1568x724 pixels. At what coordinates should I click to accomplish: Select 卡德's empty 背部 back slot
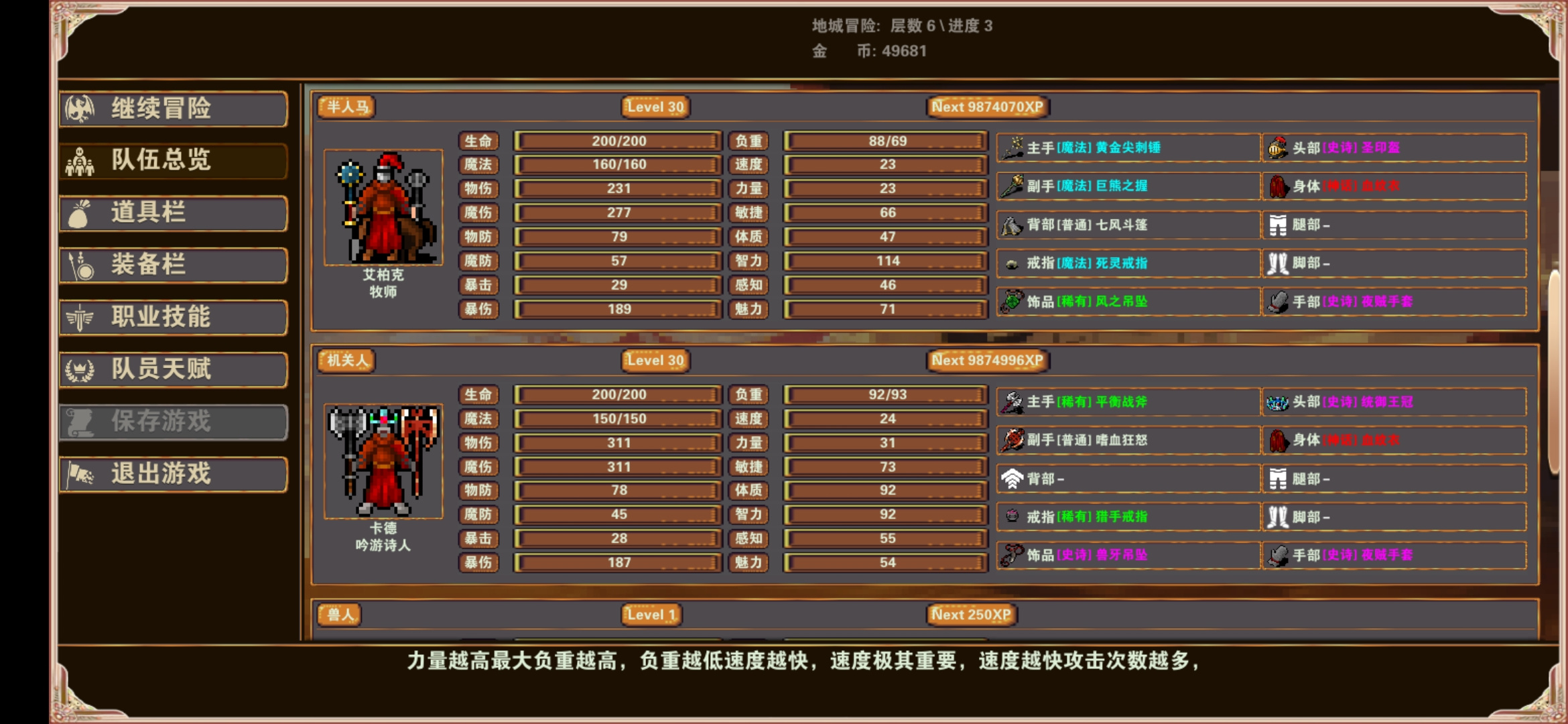pyautogui.click(x=1128, y=479)
